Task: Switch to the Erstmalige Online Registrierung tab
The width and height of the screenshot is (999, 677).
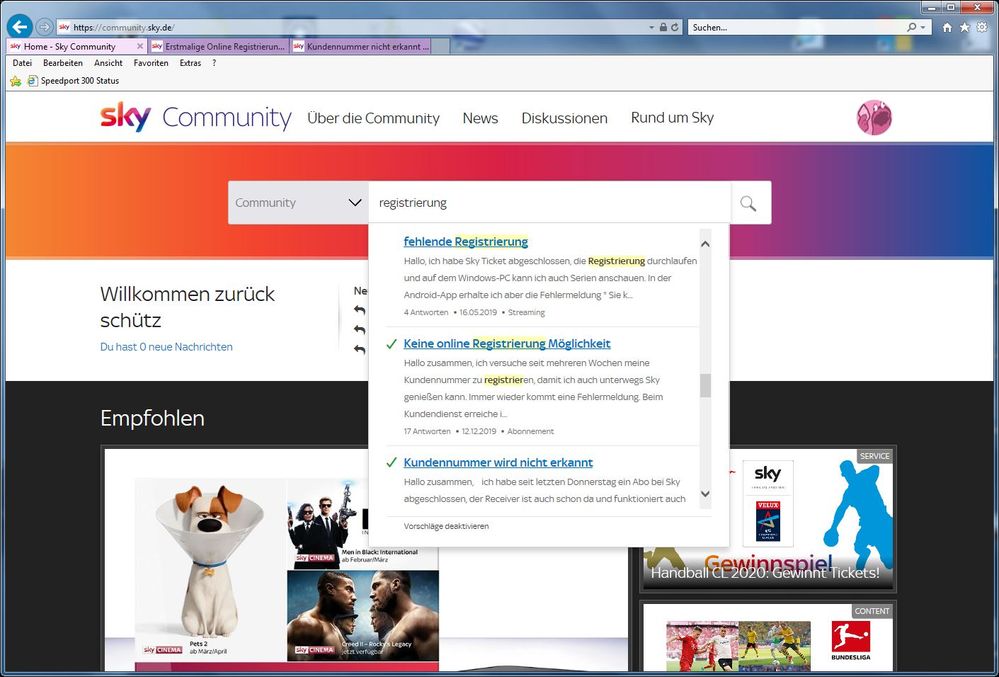Action: (219, 46)
